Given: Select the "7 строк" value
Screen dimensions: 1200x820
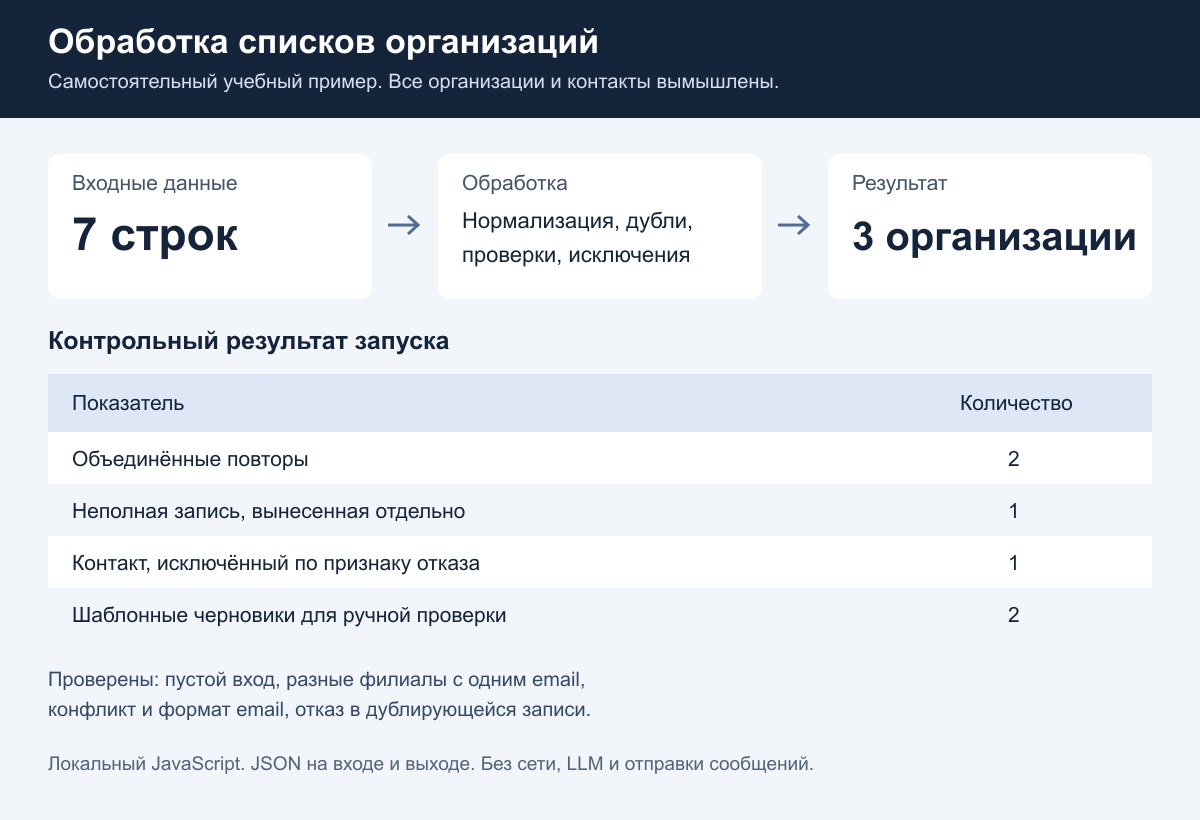Looking at the screenshot, I should point(155,236).
